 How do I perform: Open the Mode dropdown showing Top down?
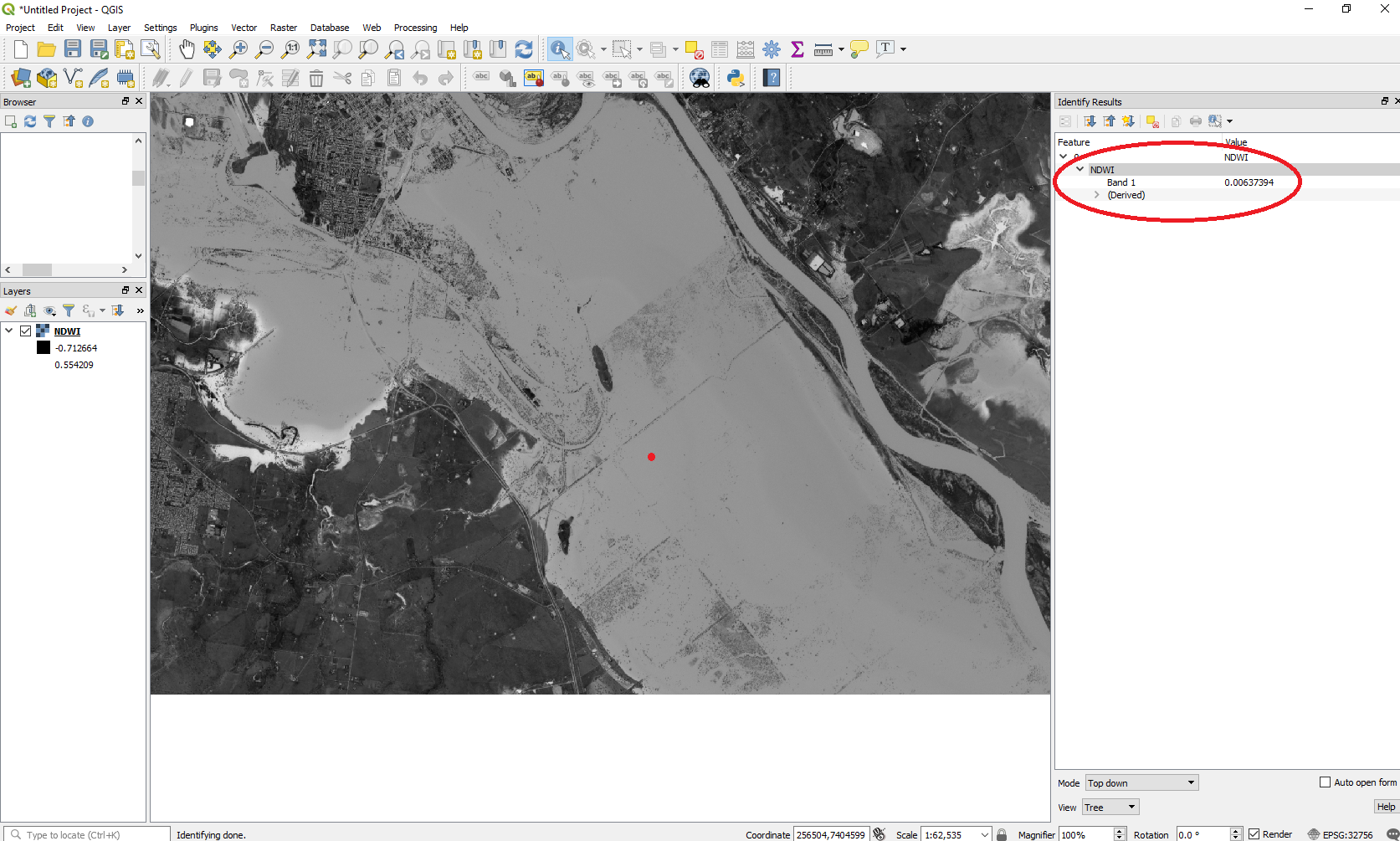1141,783
